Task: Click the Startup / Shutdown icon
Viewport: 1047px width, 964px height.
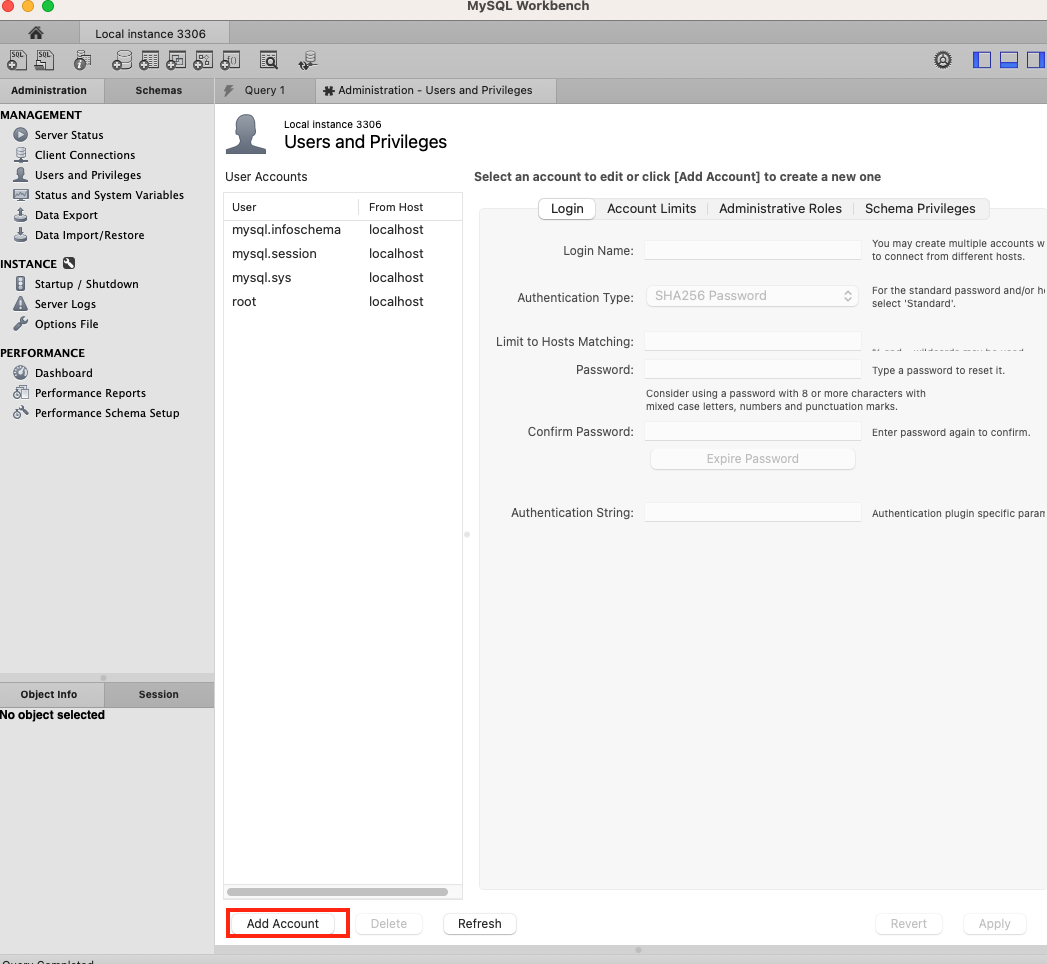Action: pyautogui.click(x=21, y=284)
